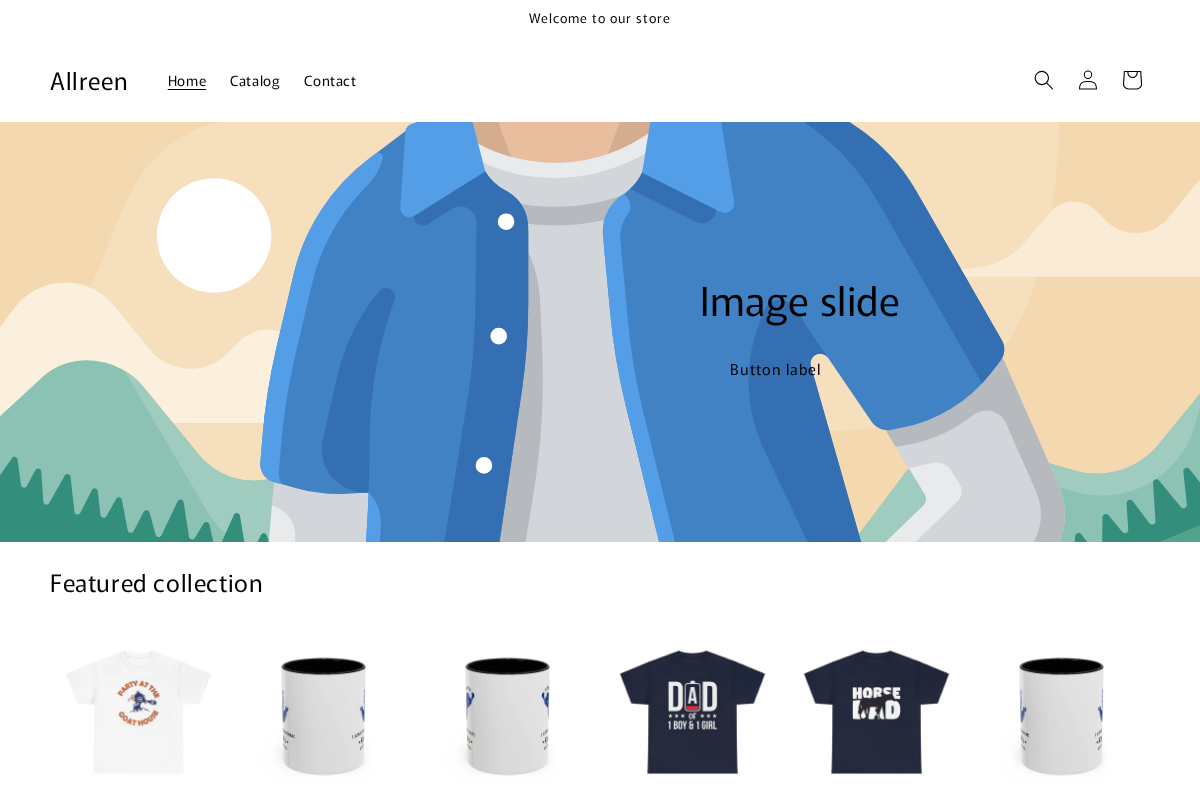1200x800 pixels.
Task: Open the Dad of 1 Boy & 1 Girl shirt
Action: 692,710
